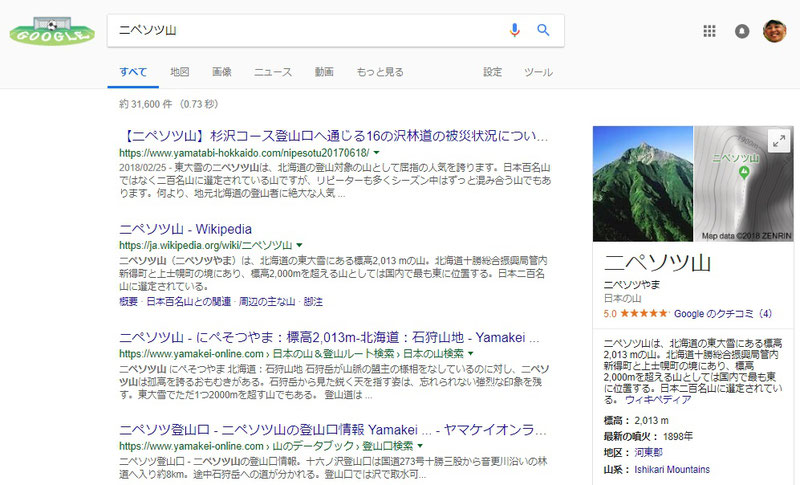Open the 杉沢コース登山口 result title
Image resolution: width=800 pixels, height=485 pixels.
click(334, 136)
